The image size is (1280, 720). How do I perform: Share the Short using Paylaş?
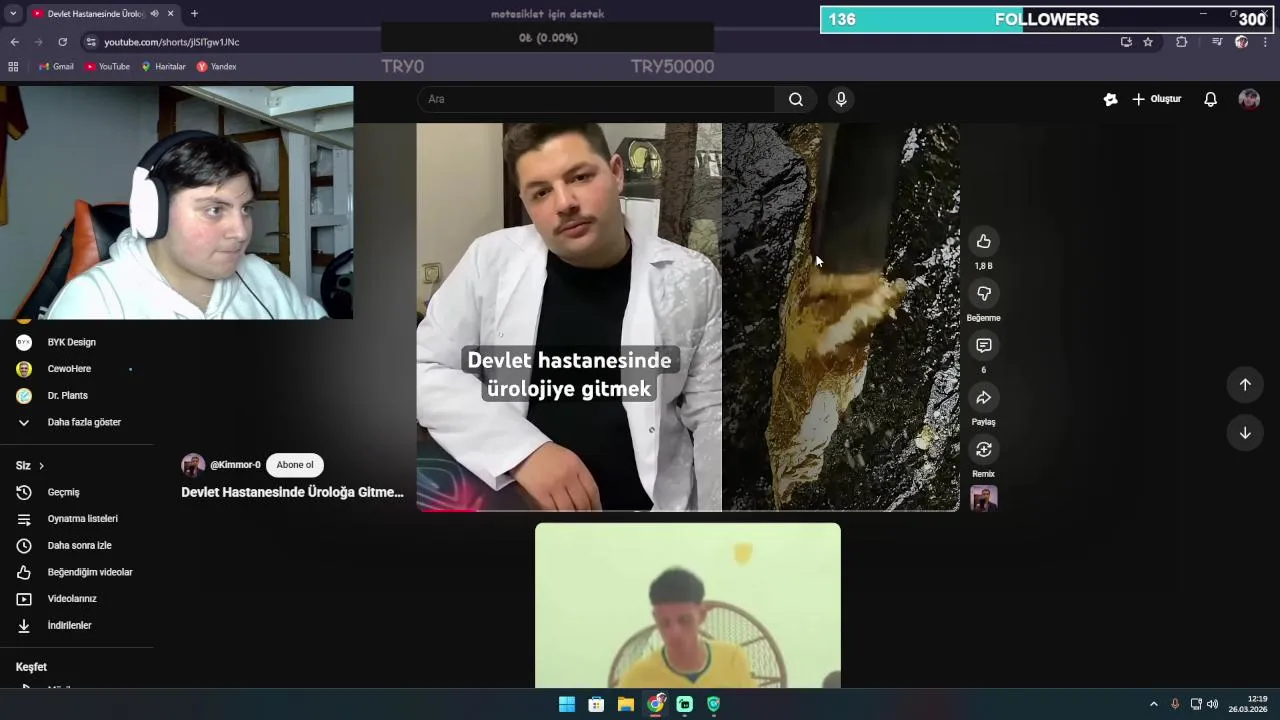pos(984,397)
